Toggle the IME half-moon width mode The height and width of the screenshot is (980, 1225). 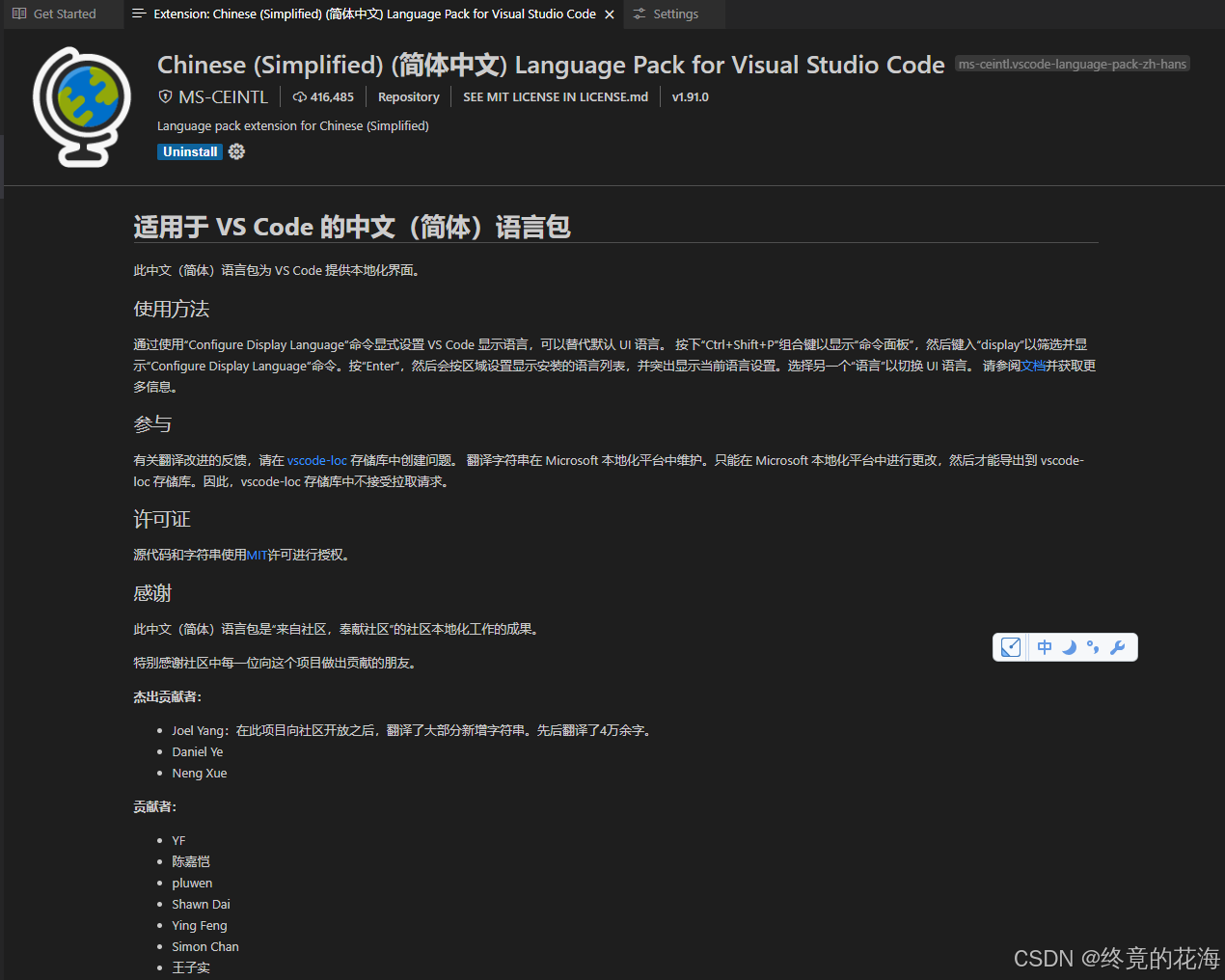[x=1069, y=647]
